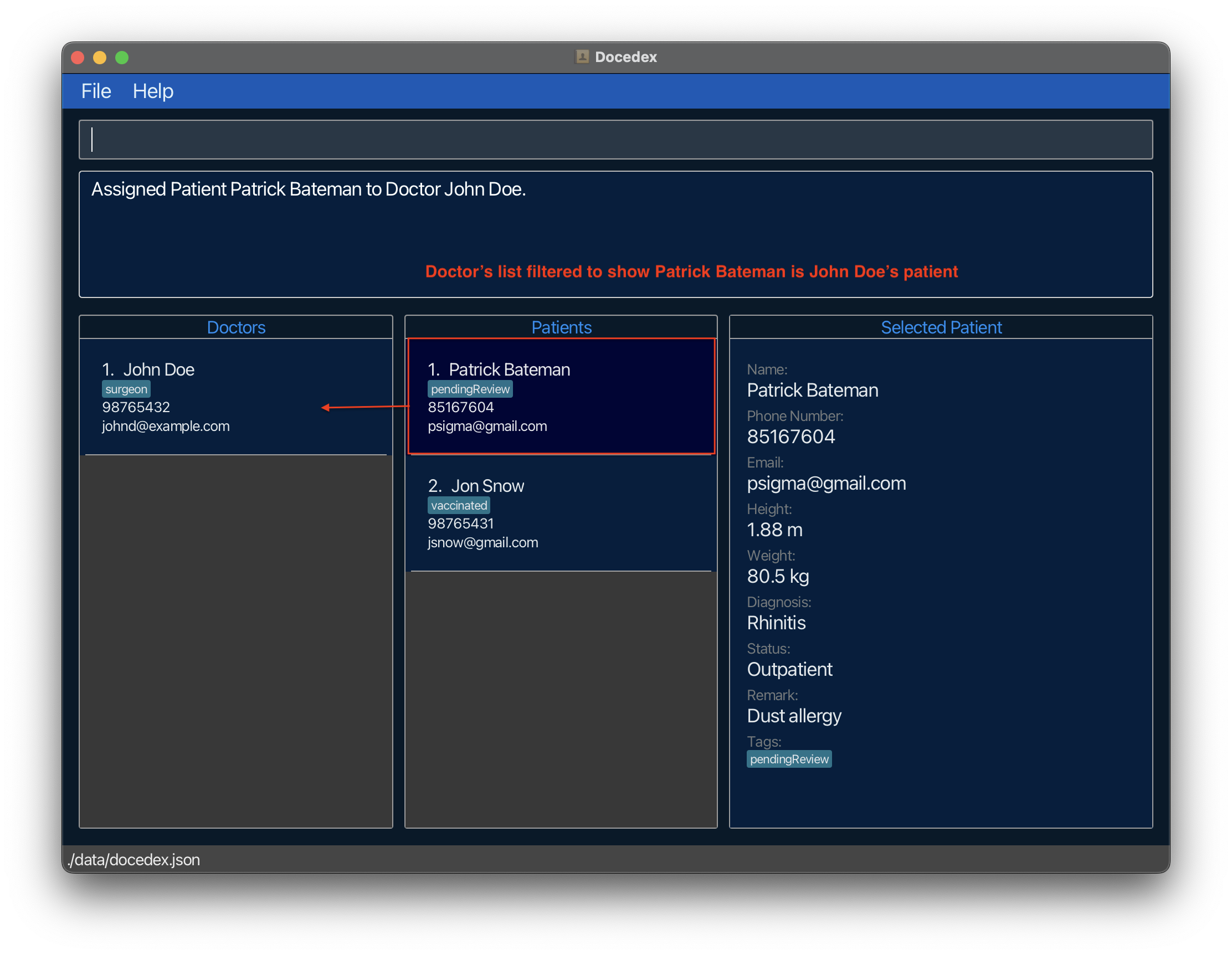Click Jon Snow's phone number 98765431
1232x955 pixels.
tap(461, 523)
